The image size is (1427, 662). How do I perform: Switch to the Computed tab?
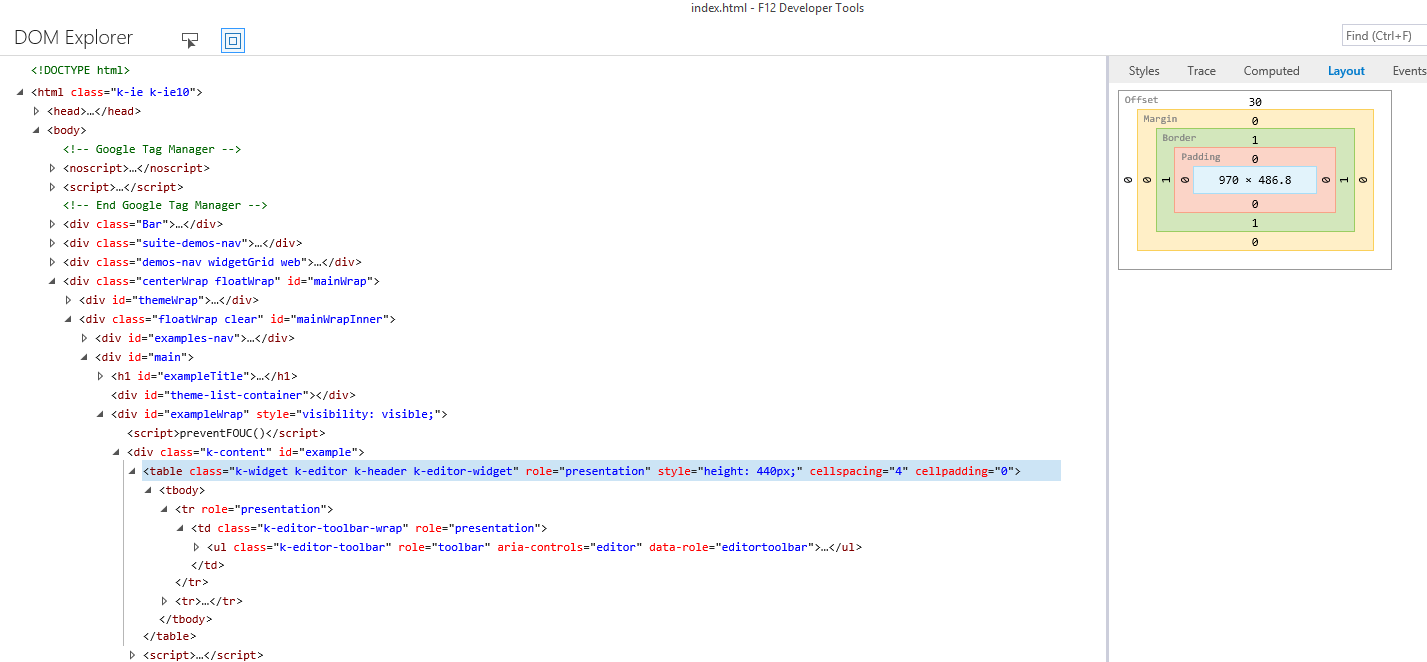[1271, 71]
